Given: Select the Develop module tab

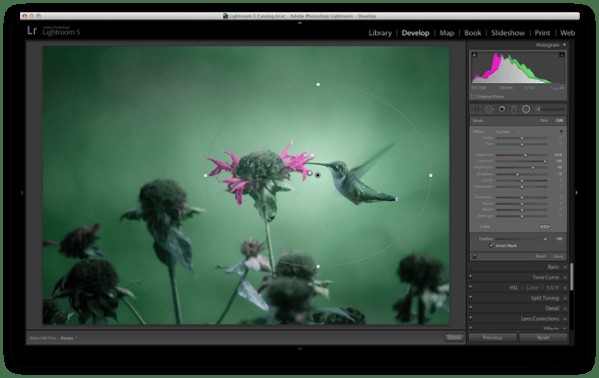Looking at the screenshot, I should (416, 33).
